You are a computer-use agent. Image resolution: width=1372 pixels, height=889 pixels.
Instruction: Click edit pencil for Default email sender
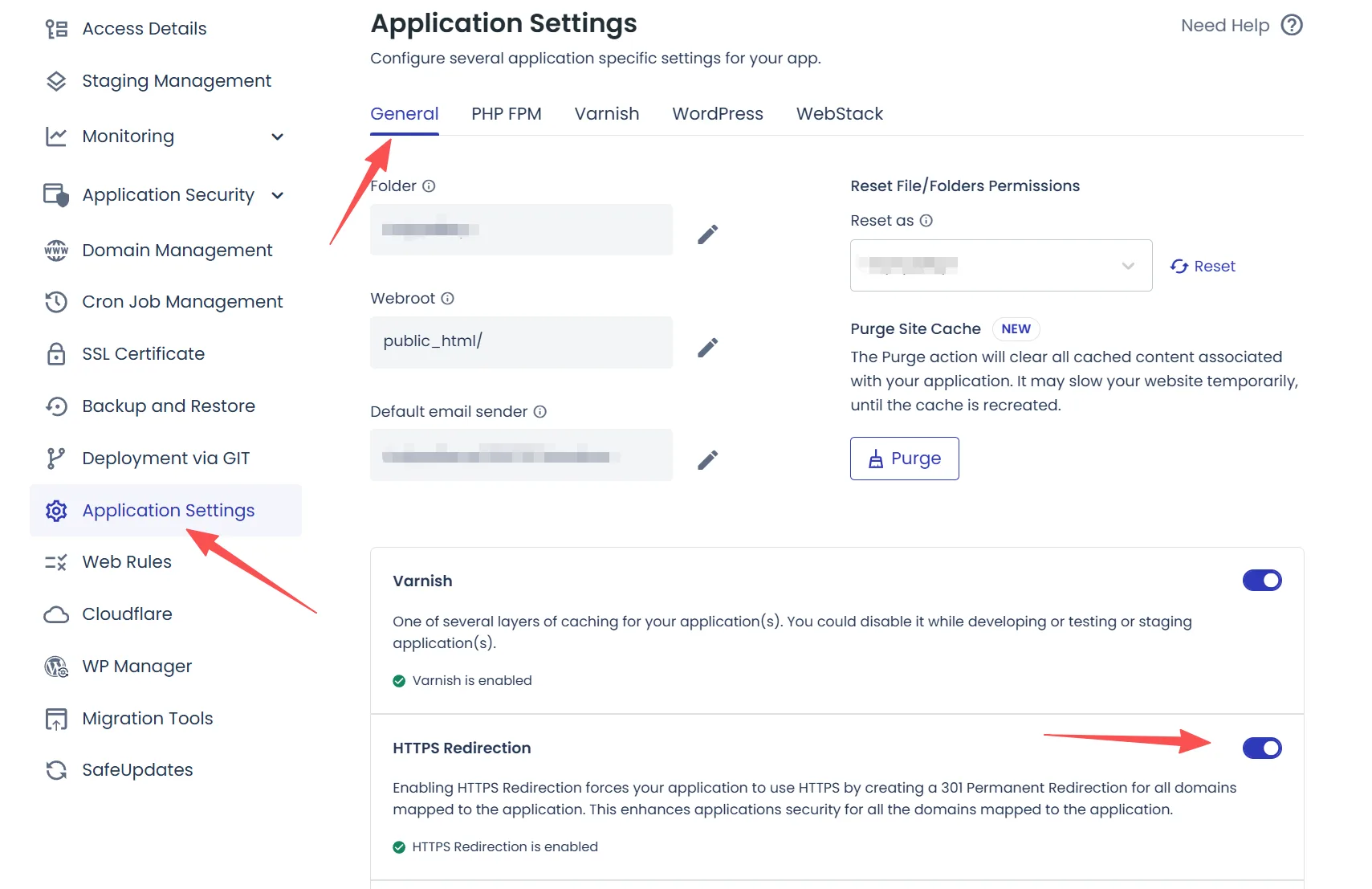click(x=707, y=459)
